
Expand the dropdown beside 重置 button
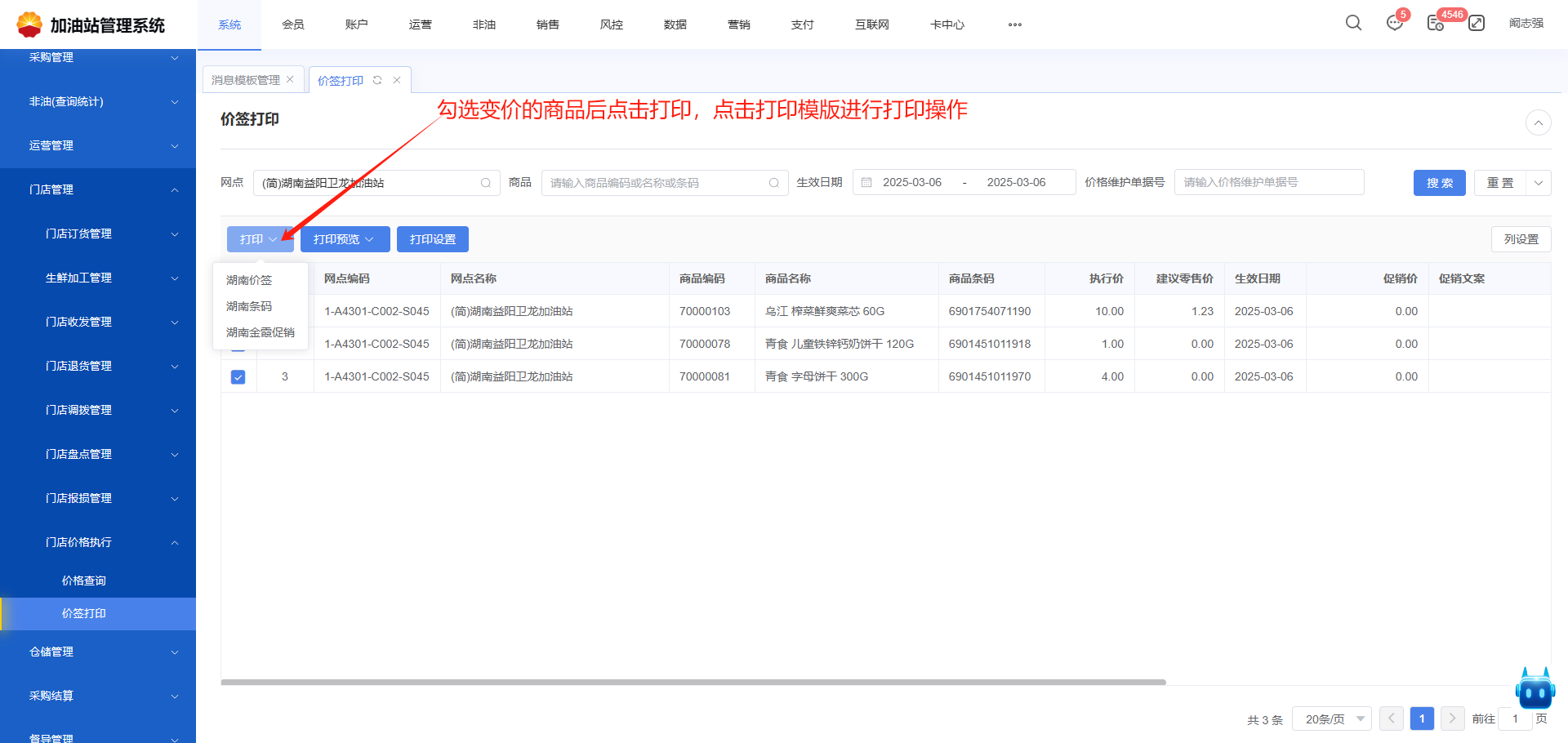click(x=1539, y=183)
